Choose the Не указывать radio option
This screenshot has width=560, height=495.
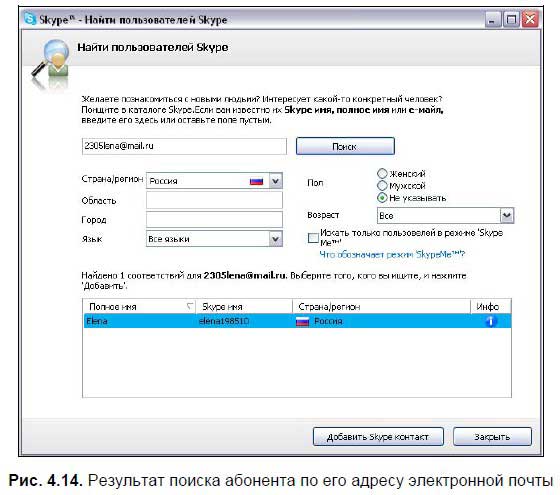pyautogui.click(x=382, y=198)
